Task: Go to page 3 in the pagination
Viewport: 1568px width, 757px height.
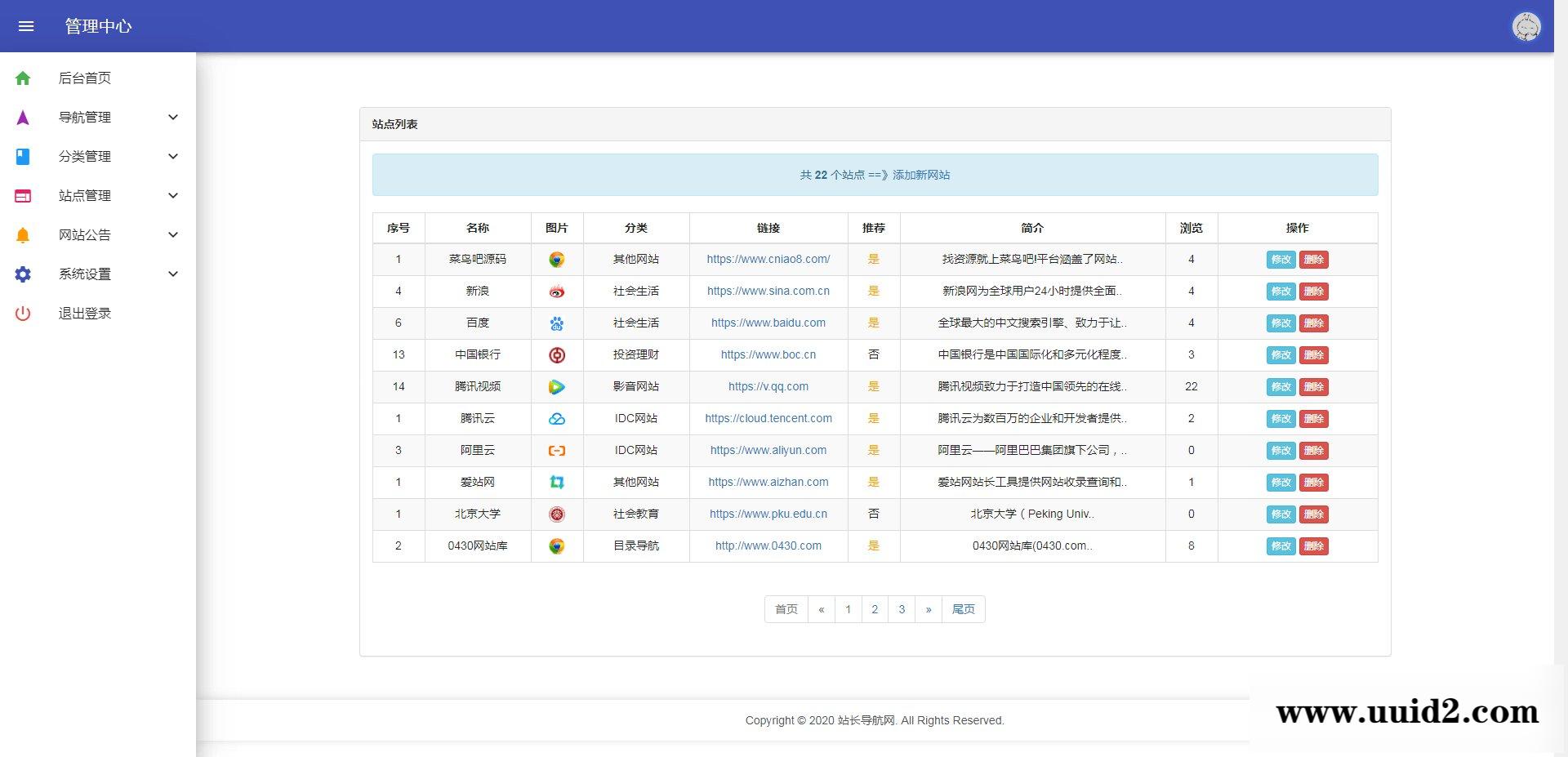Action: pyautogui.click(x=902, y=609)
